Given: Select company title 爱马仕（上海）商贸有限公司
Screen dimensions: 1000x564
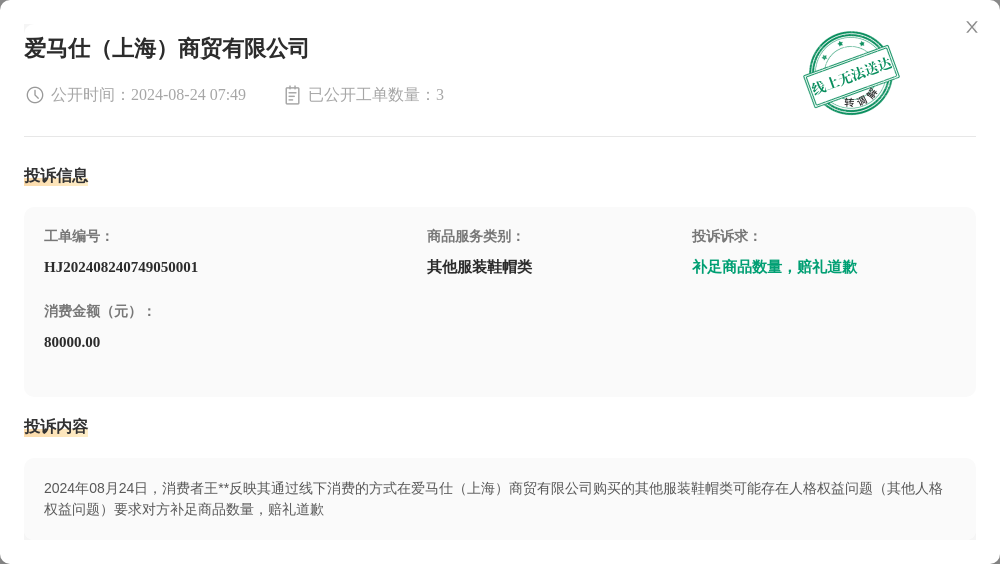Looking at the screenshot, I should tap(166, 48).
